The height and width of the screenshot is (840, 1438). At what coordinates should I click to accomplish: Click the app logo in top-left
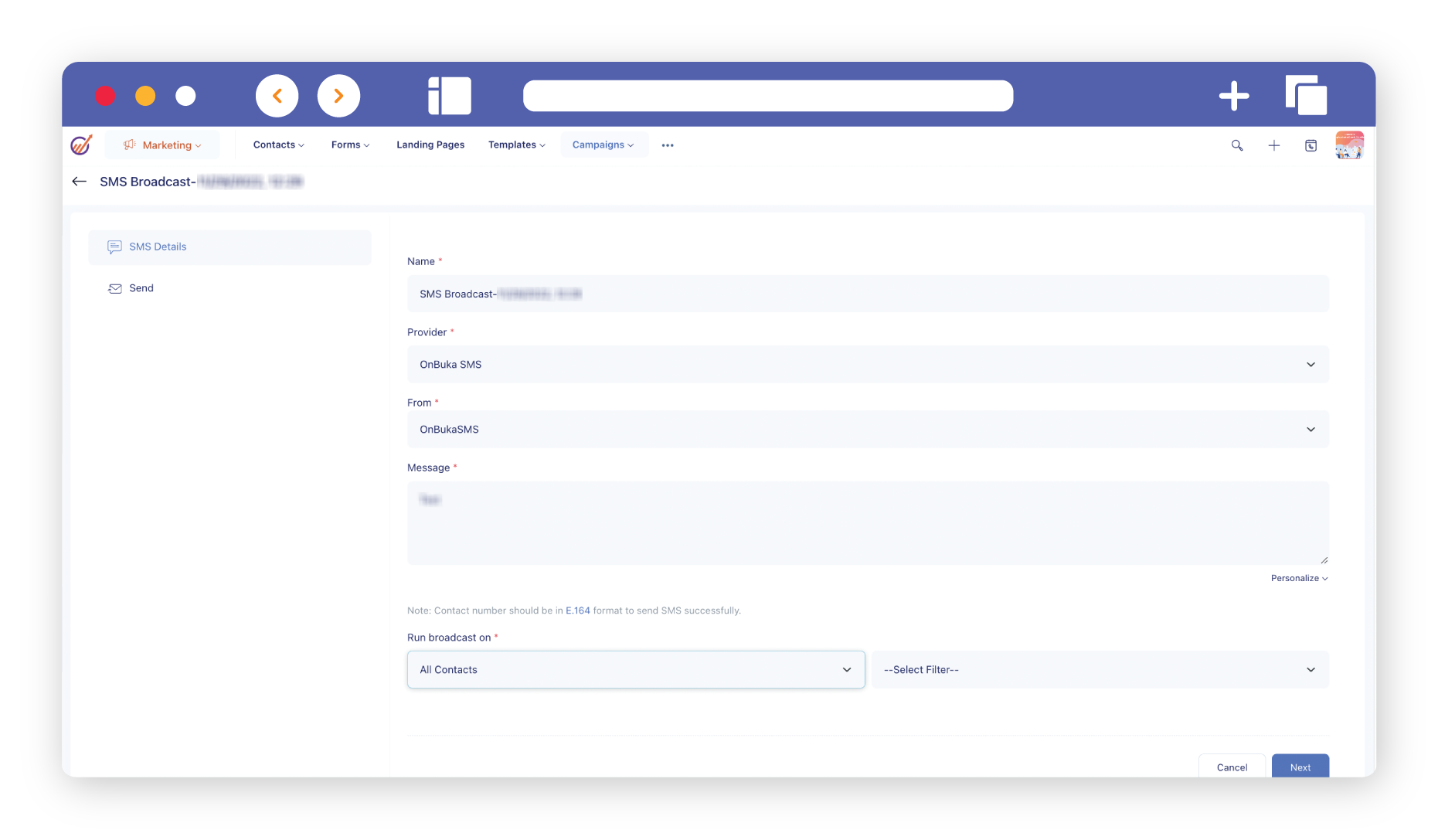(x=81, y=145)
